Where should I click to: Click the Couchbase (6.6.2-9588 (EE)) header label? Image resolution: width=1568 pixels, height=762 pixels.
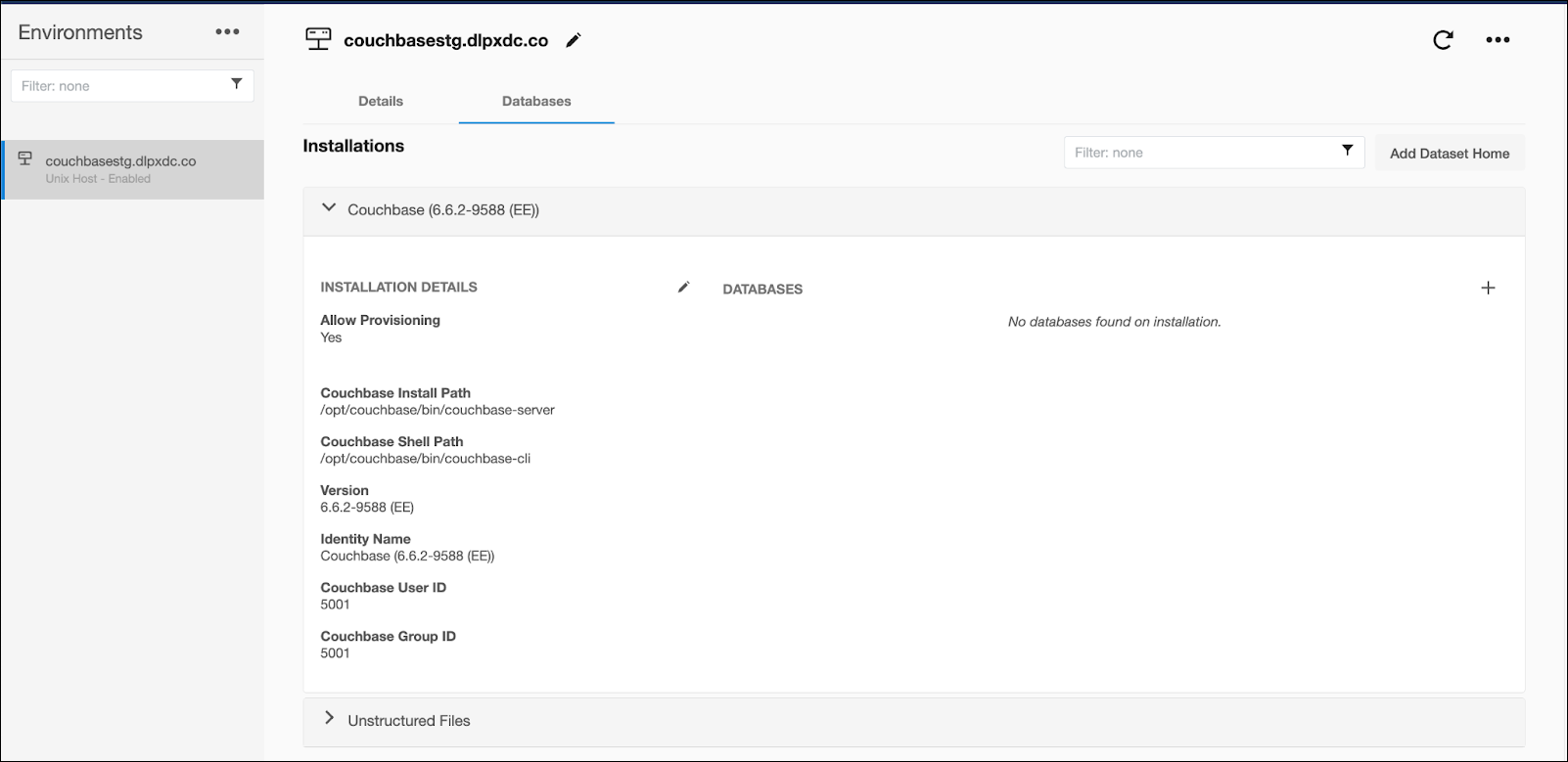pos(443,210)
